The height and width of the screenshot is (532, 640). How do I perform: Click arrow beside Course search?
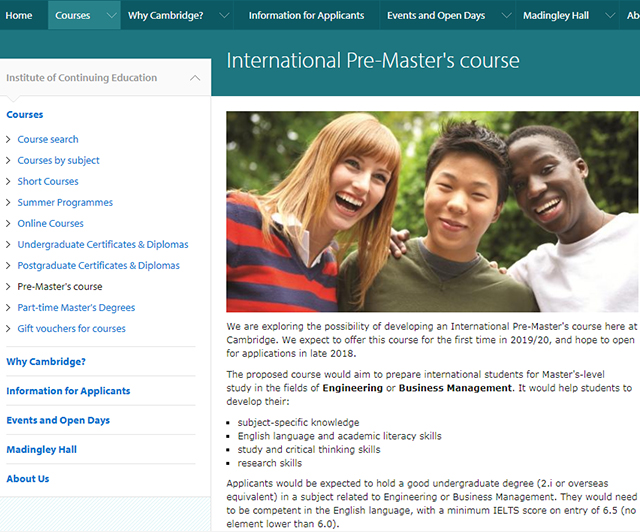point(8,139)
